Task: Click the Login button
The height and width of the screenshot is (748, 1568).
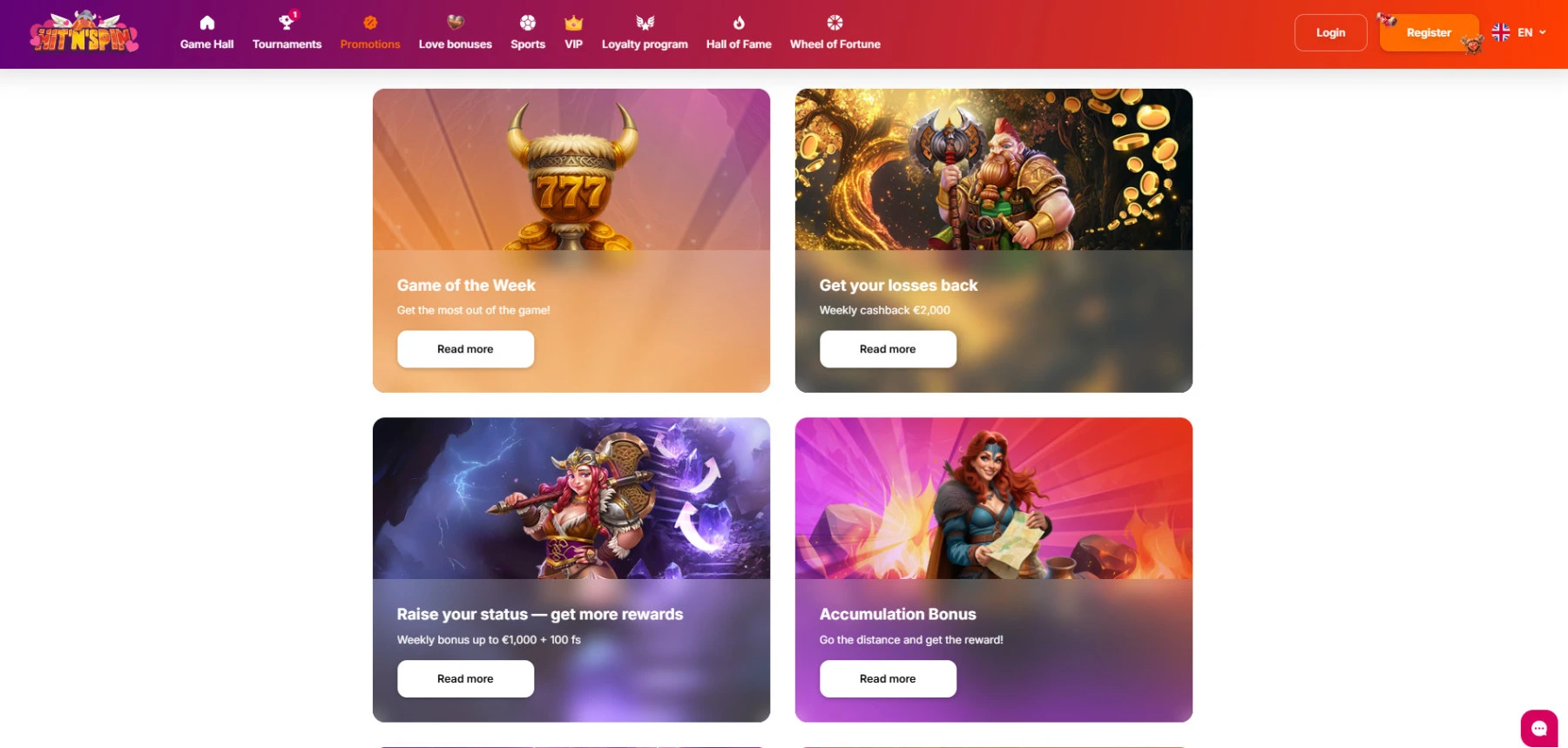Action: [1330, 33]
